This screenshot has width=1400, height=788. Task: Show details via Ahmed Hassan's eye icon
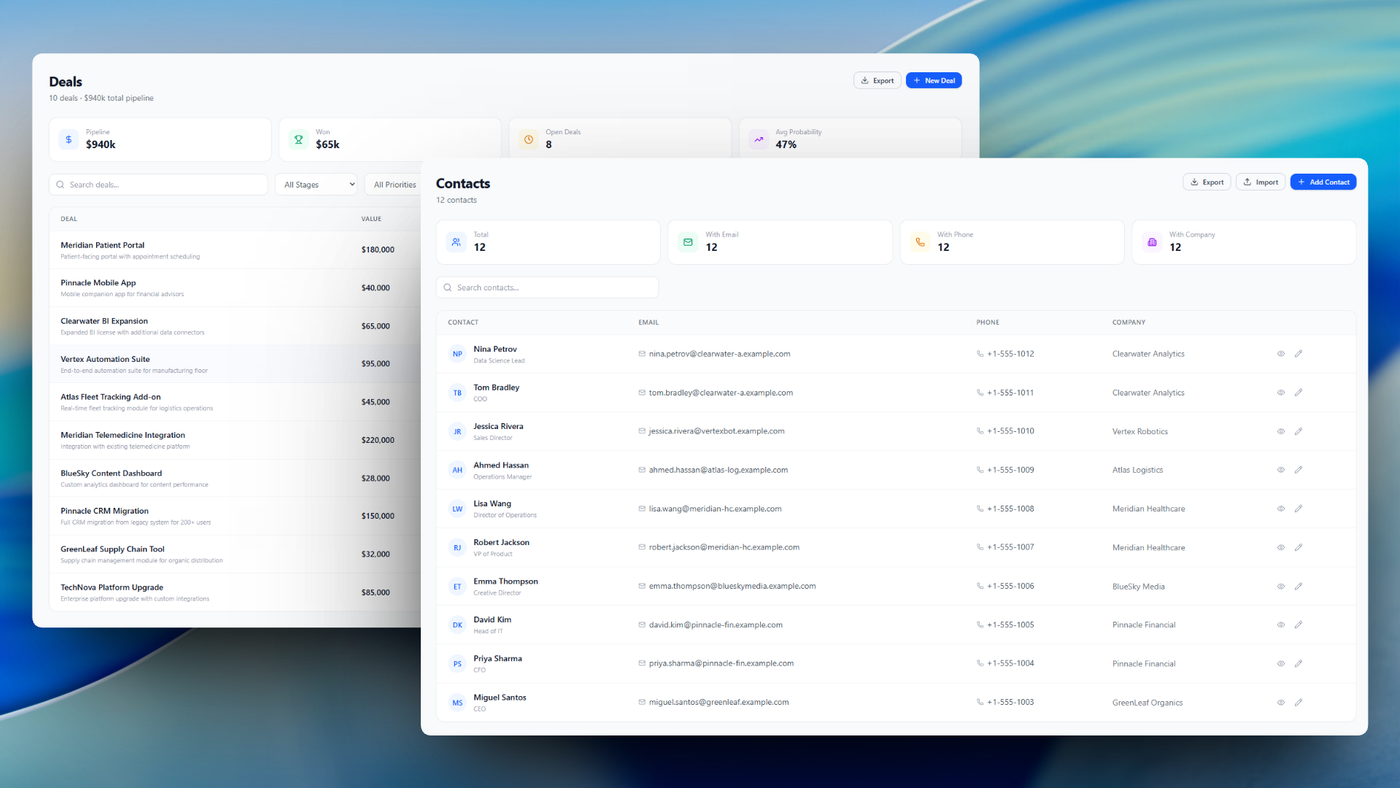click(1280, 469)
